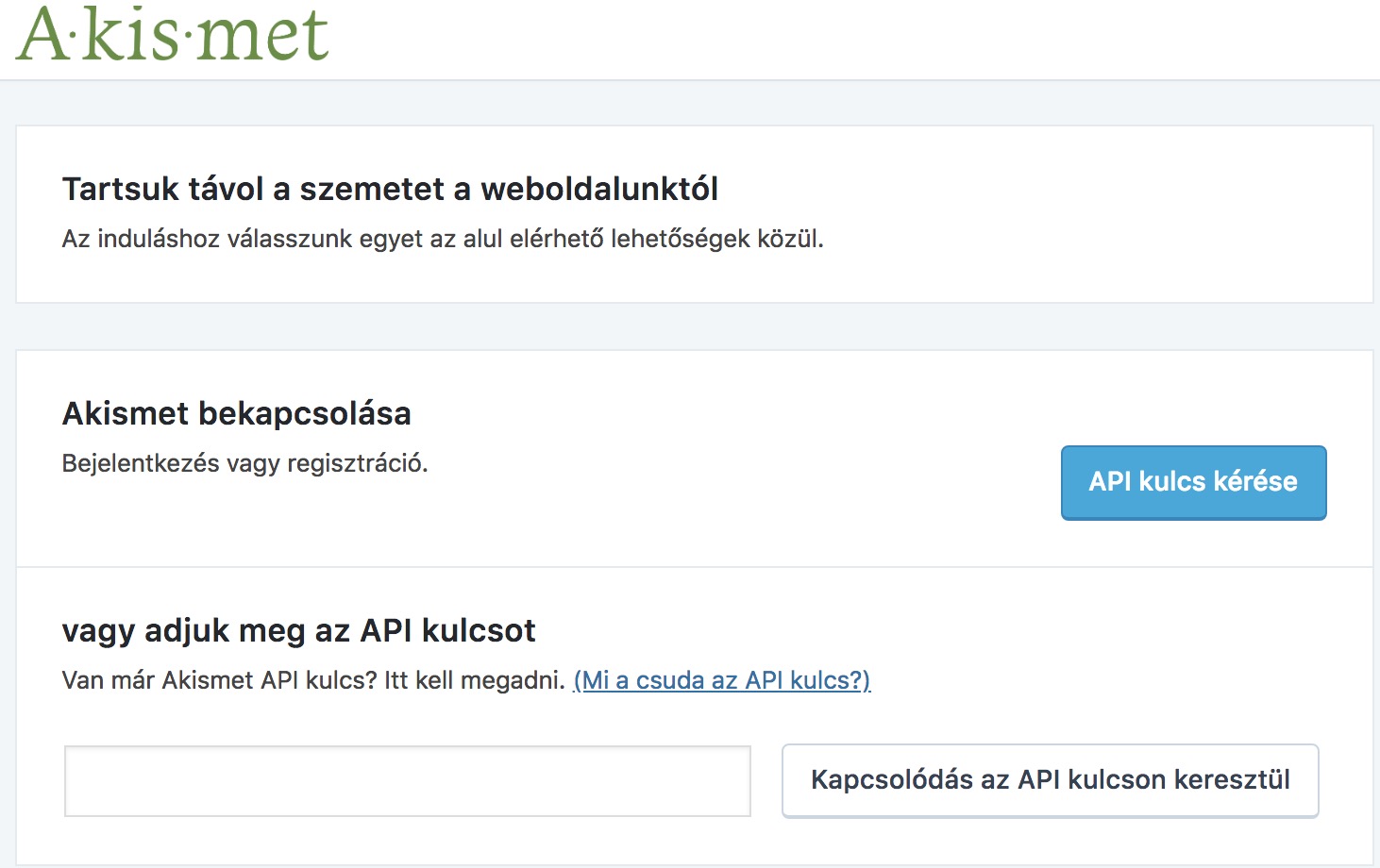The height and width of the screenshot is (868, 1380).
Task: Click the Az induláshoz válasszunk egyet paragraph
Action: (443, 239)
